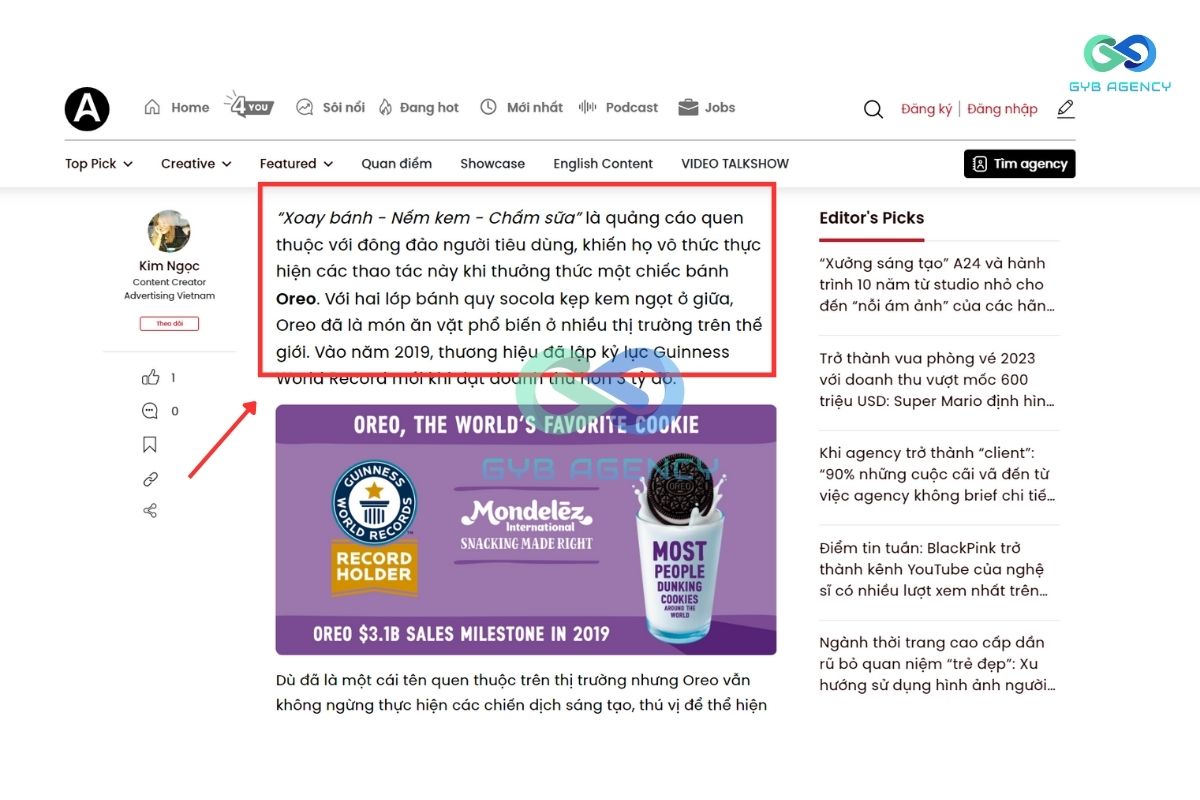Expand the Top Pick dropdown
This screenshot has width=1200, height=800.
click(99, 164)
